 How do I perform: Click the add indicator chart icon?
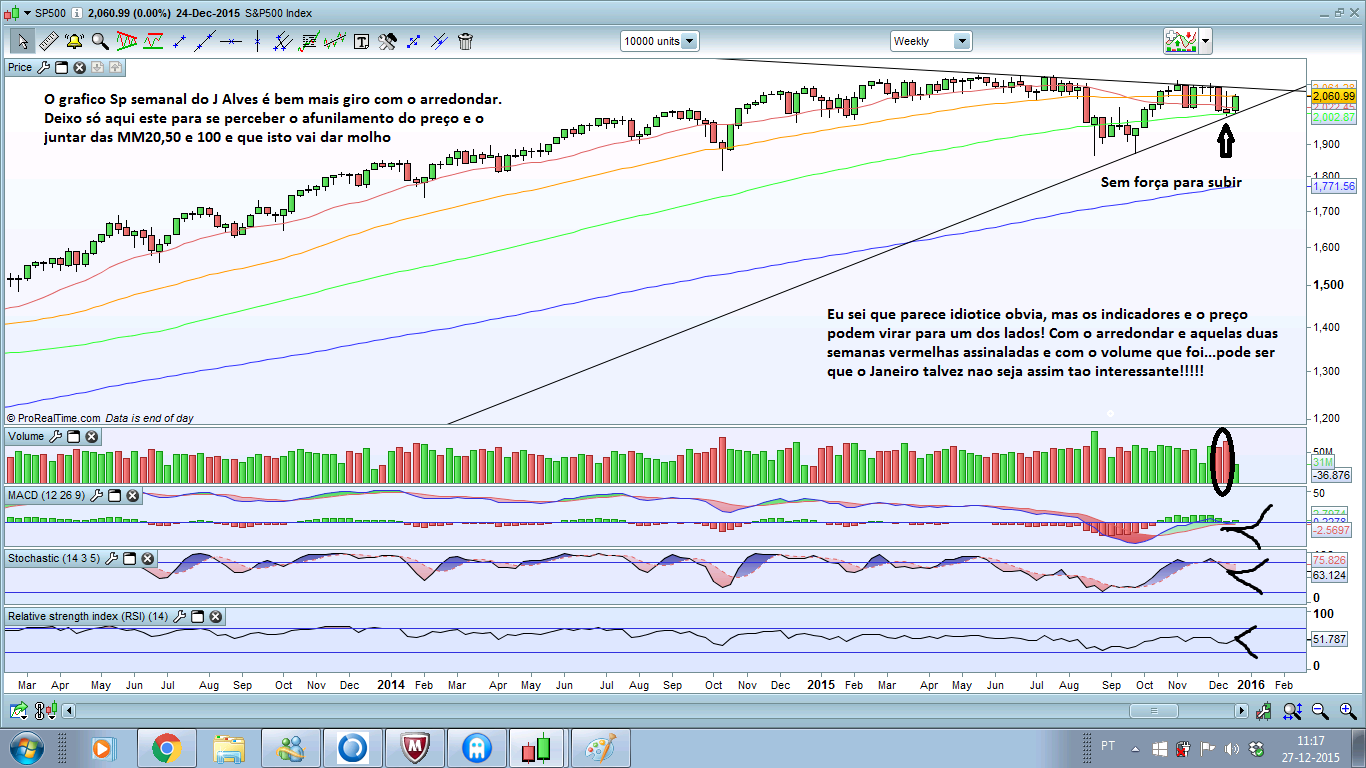[x=1182, y=41]
